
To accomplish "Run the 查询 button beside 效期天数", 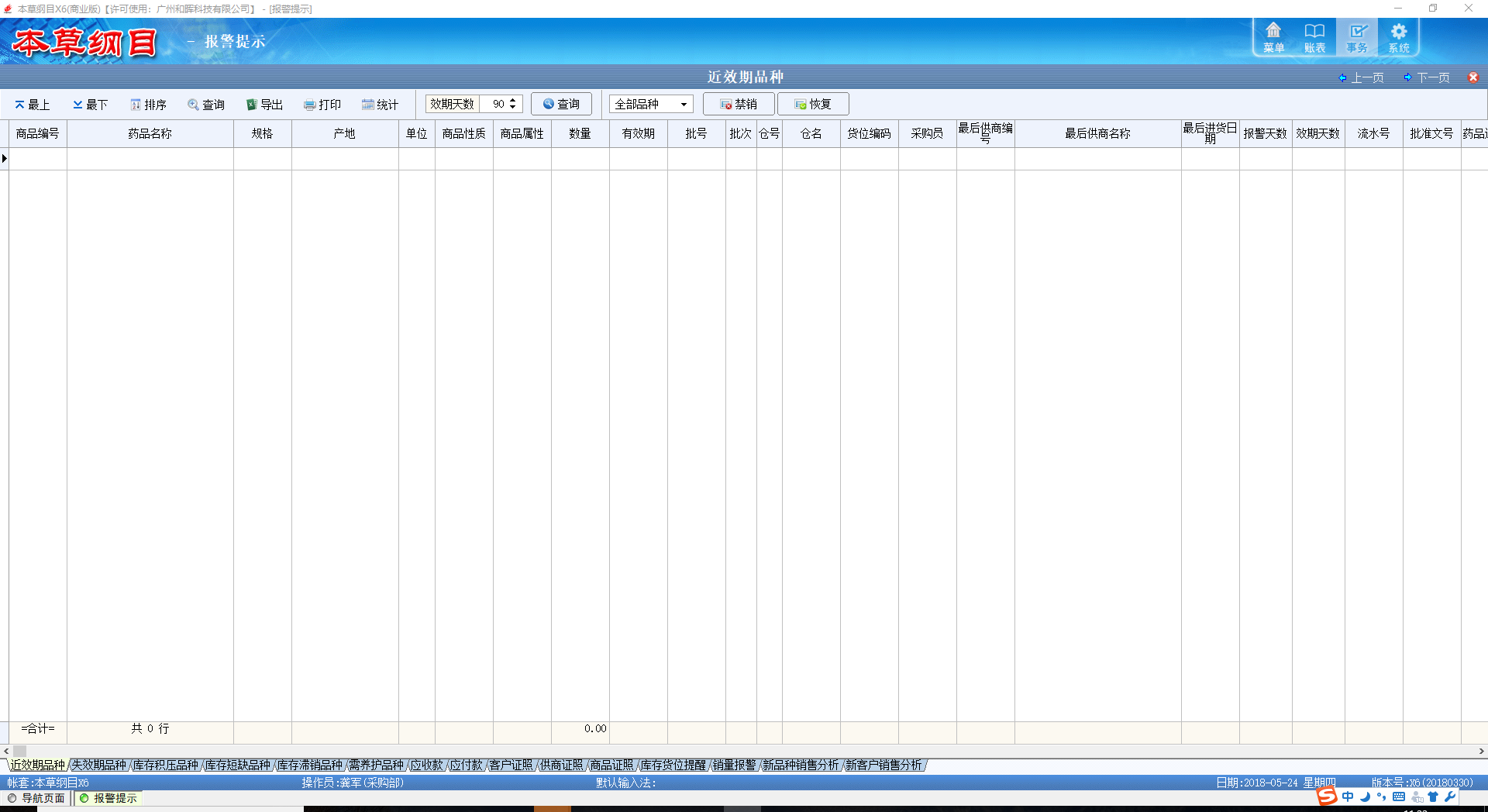I will click(x=561, y=104).
